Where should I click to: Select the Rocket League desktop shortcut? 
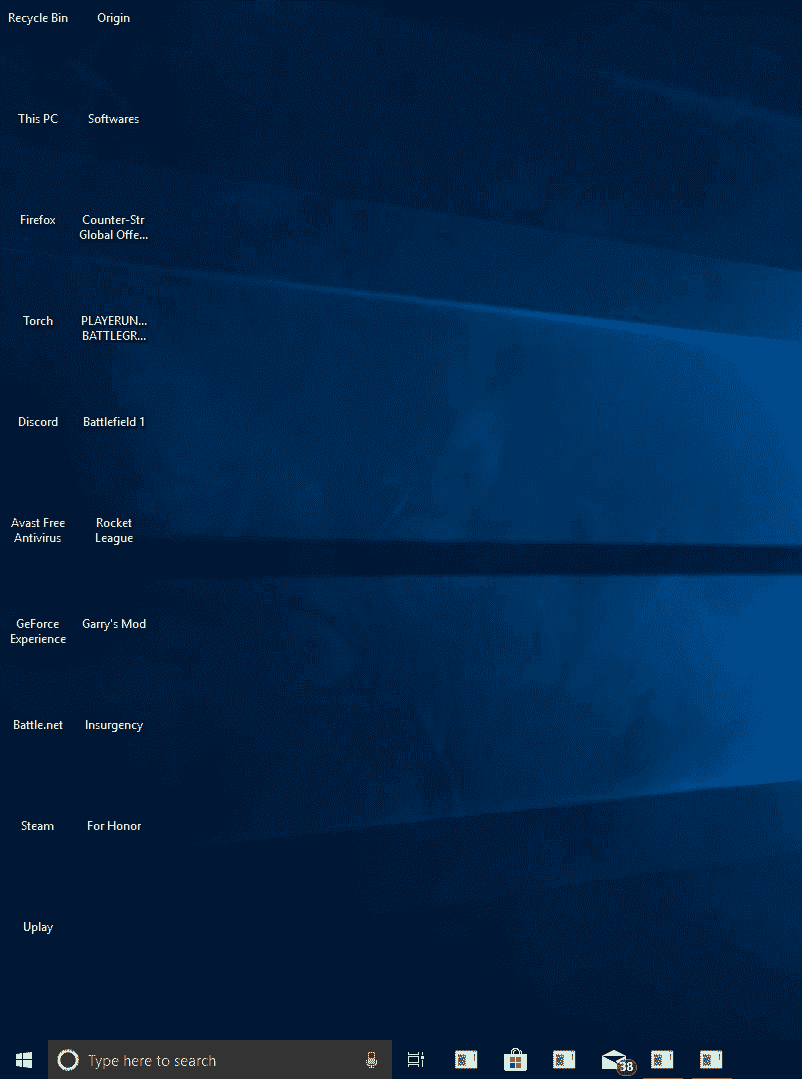coord(114,531)
